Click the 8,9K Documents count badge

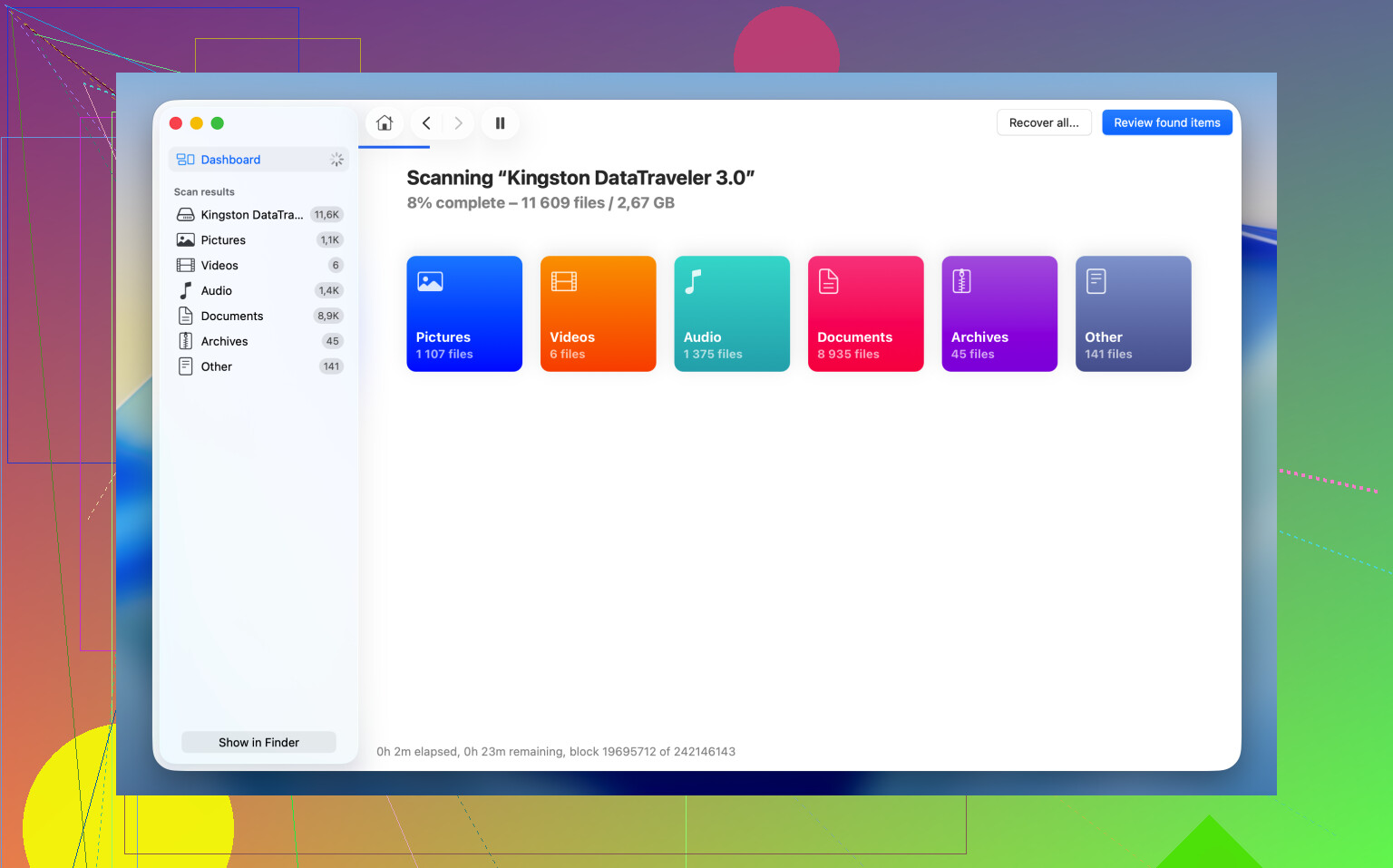click(328, 317)
